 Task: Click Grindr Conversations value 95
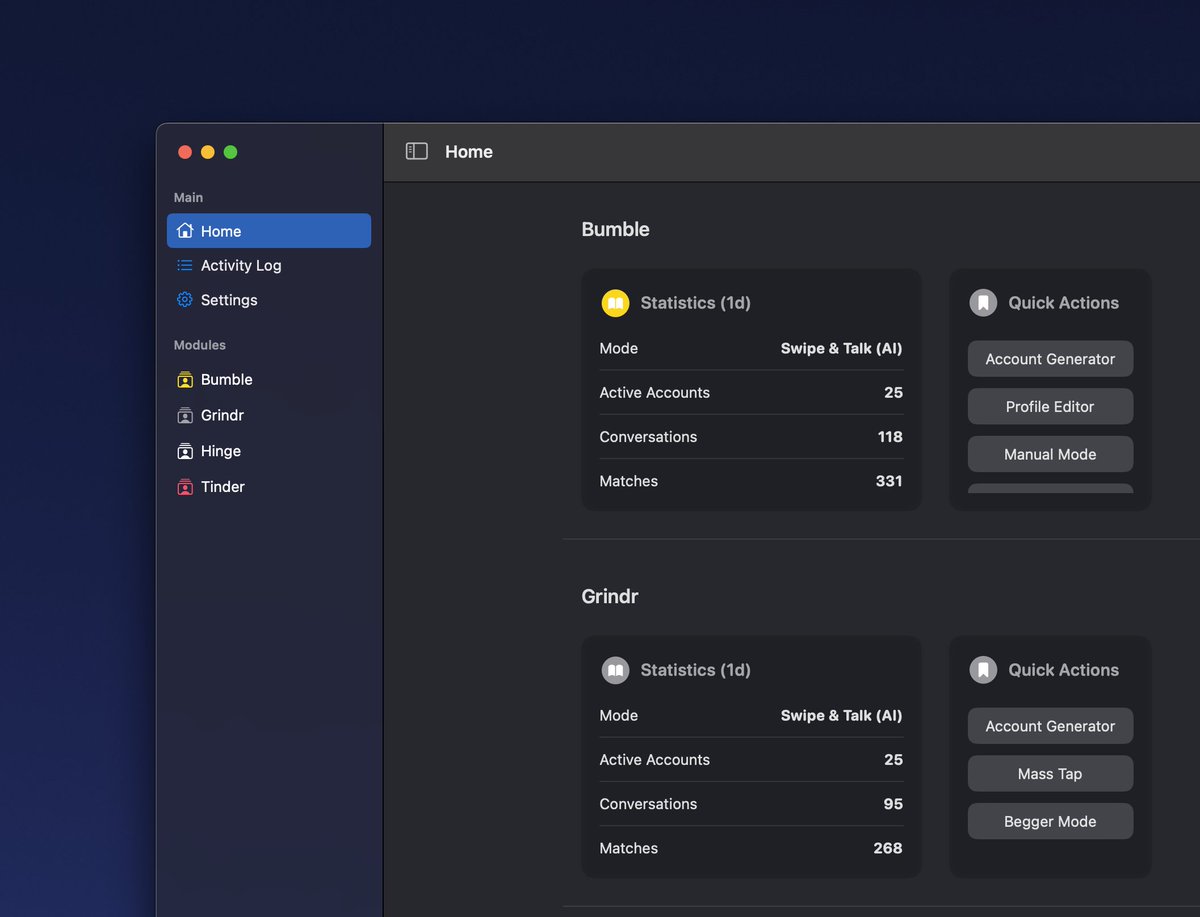pos(893,804)
